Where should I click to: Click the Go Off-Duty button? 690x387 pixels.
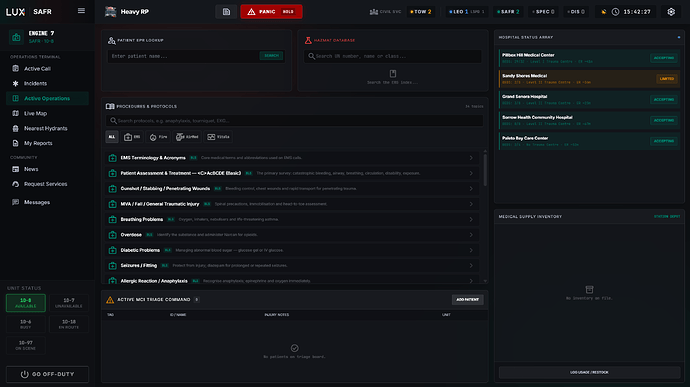48,374
